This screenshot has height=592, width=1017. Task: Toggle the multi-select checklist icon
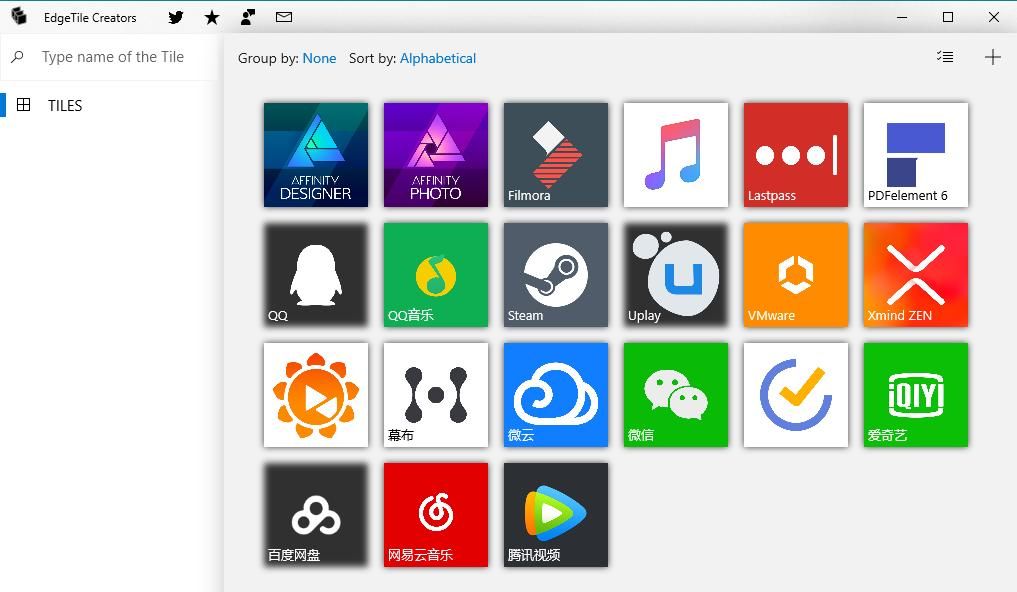point(945,57)
